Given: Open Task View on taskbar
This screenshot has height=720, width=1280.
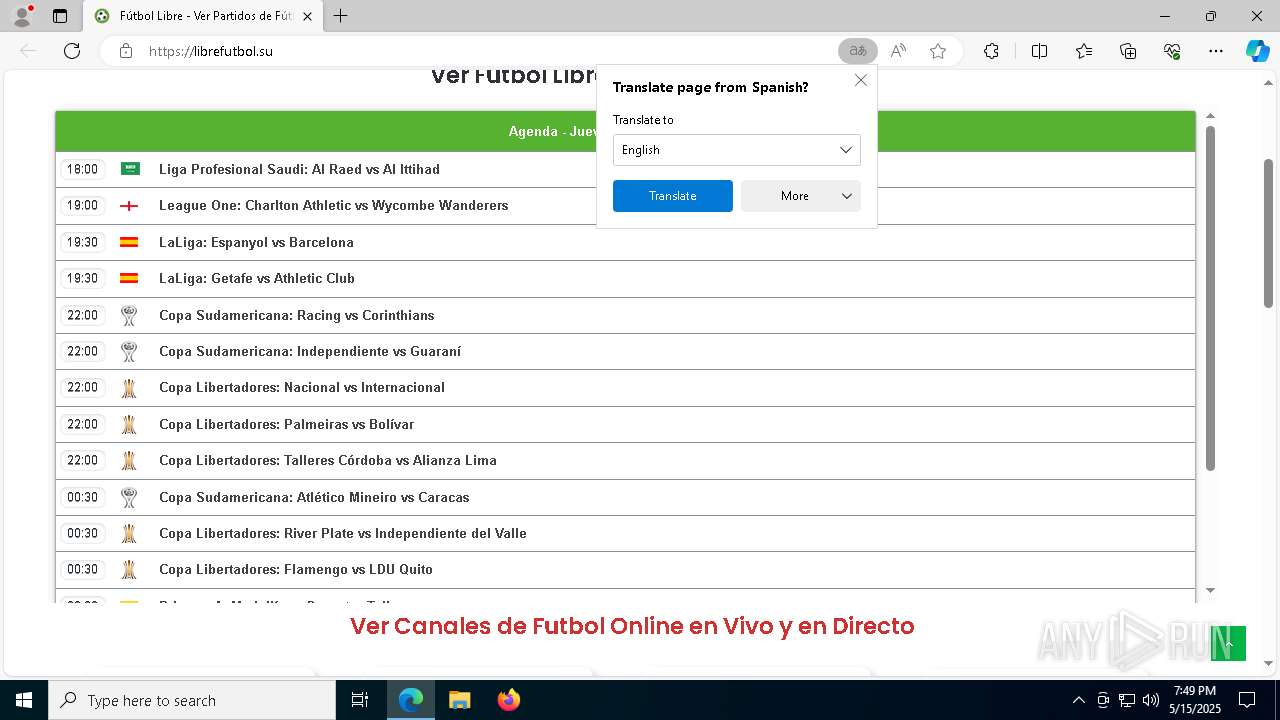Looking at the screenshot, I should point(360,700).
